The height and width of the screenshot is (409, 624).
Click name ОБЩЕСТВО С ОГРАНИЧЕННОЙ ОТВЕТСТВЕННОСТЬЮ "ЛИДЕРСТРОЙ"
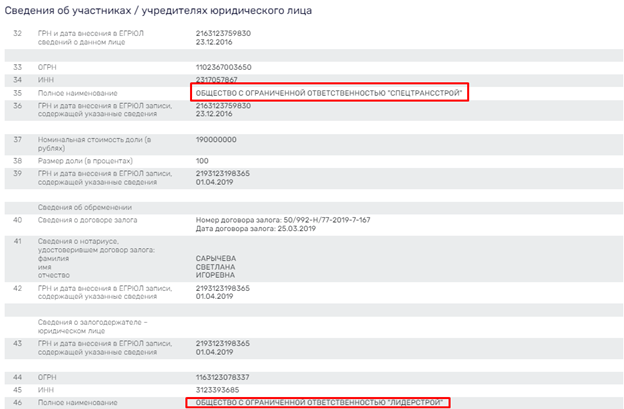point(319,403)
